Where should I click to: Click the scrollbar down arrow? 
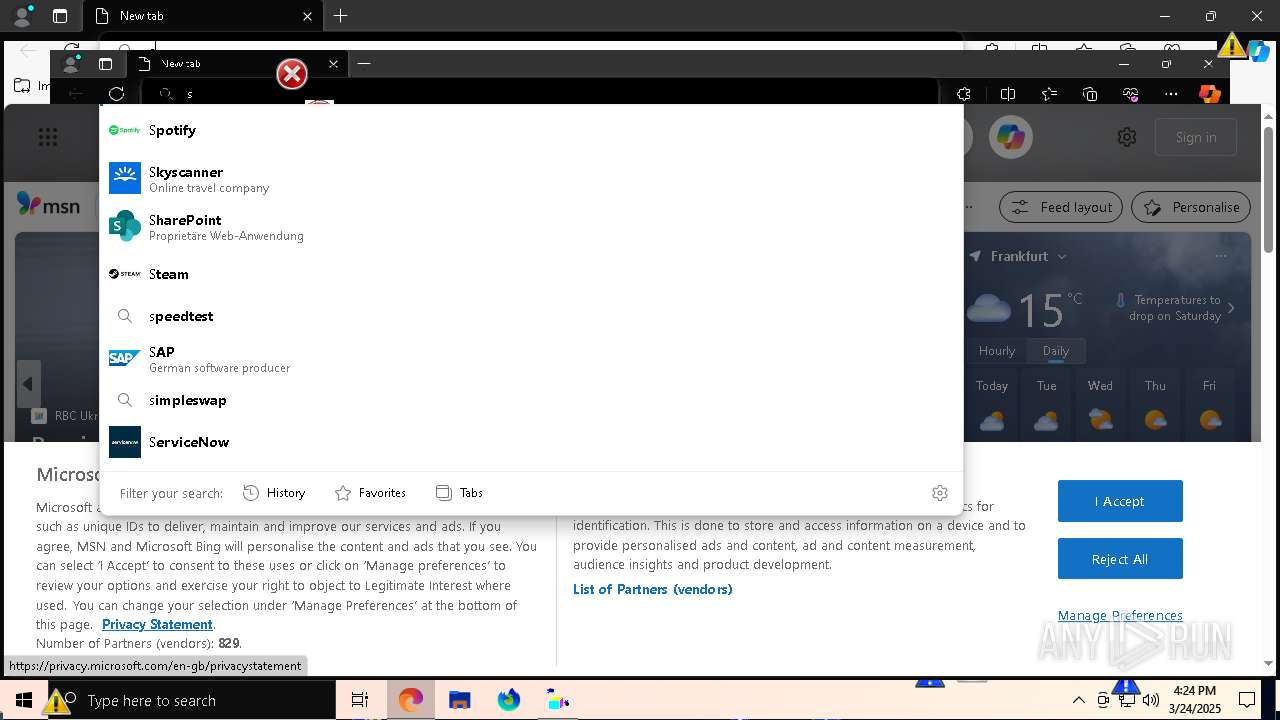(1268, 662)
